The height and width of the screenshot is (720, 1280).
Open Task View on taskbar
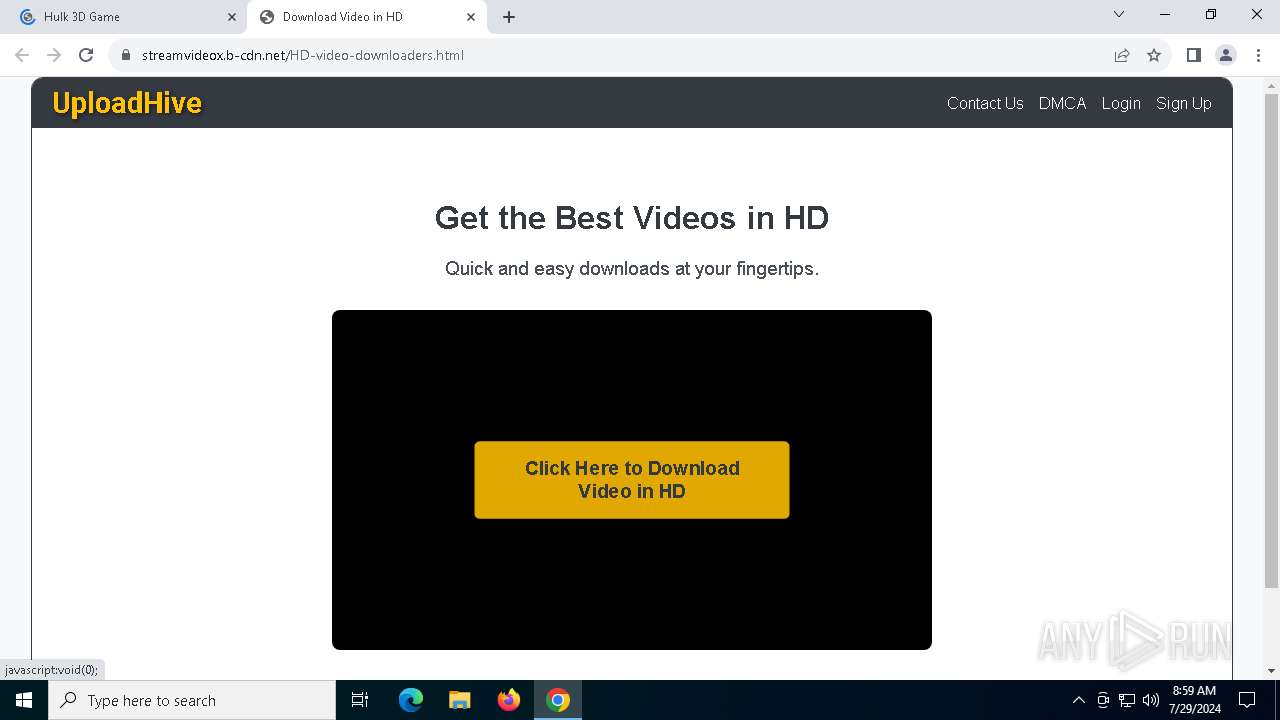(x=360, y=700)
